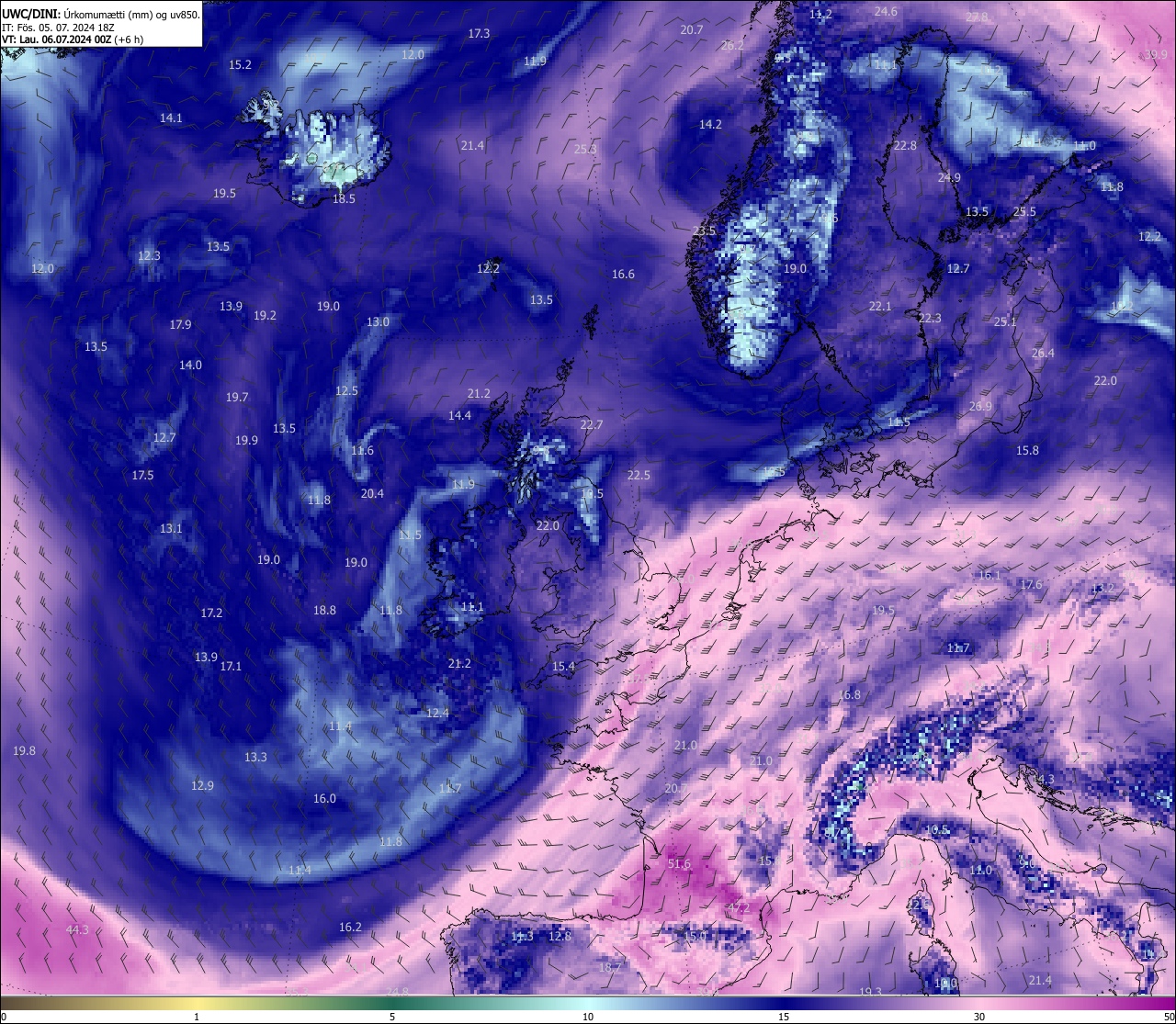Click the map value 16.2

click(350, 928)
